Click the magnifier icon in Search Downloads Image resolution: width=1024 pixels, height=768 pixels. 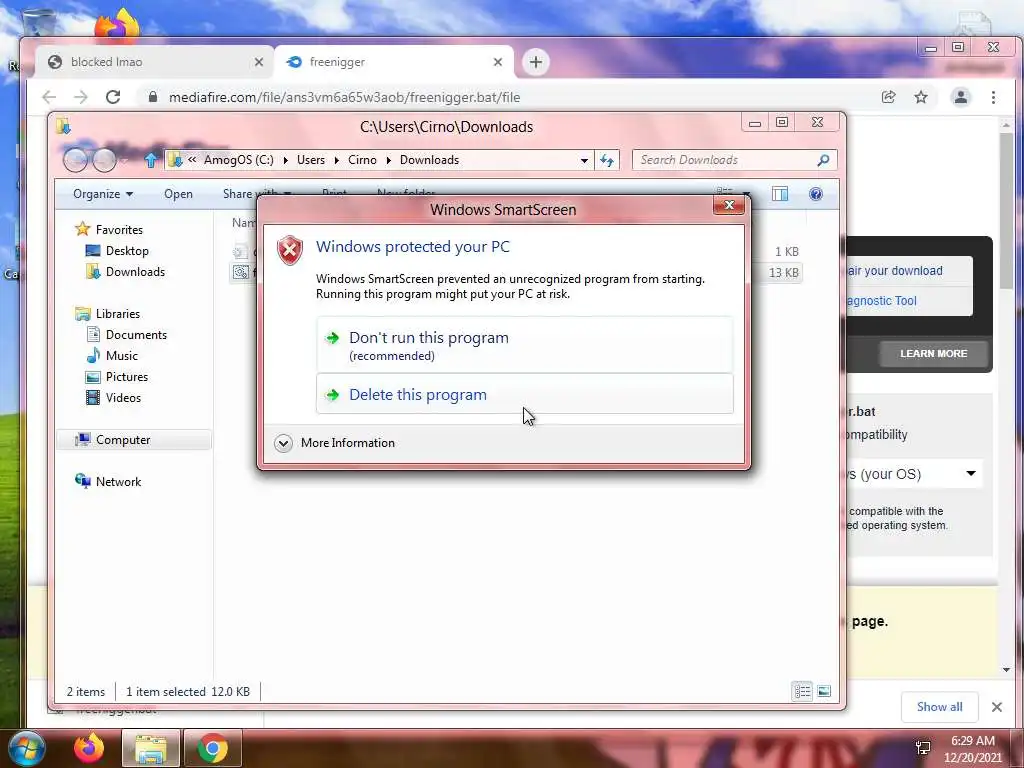coord(824,160)
